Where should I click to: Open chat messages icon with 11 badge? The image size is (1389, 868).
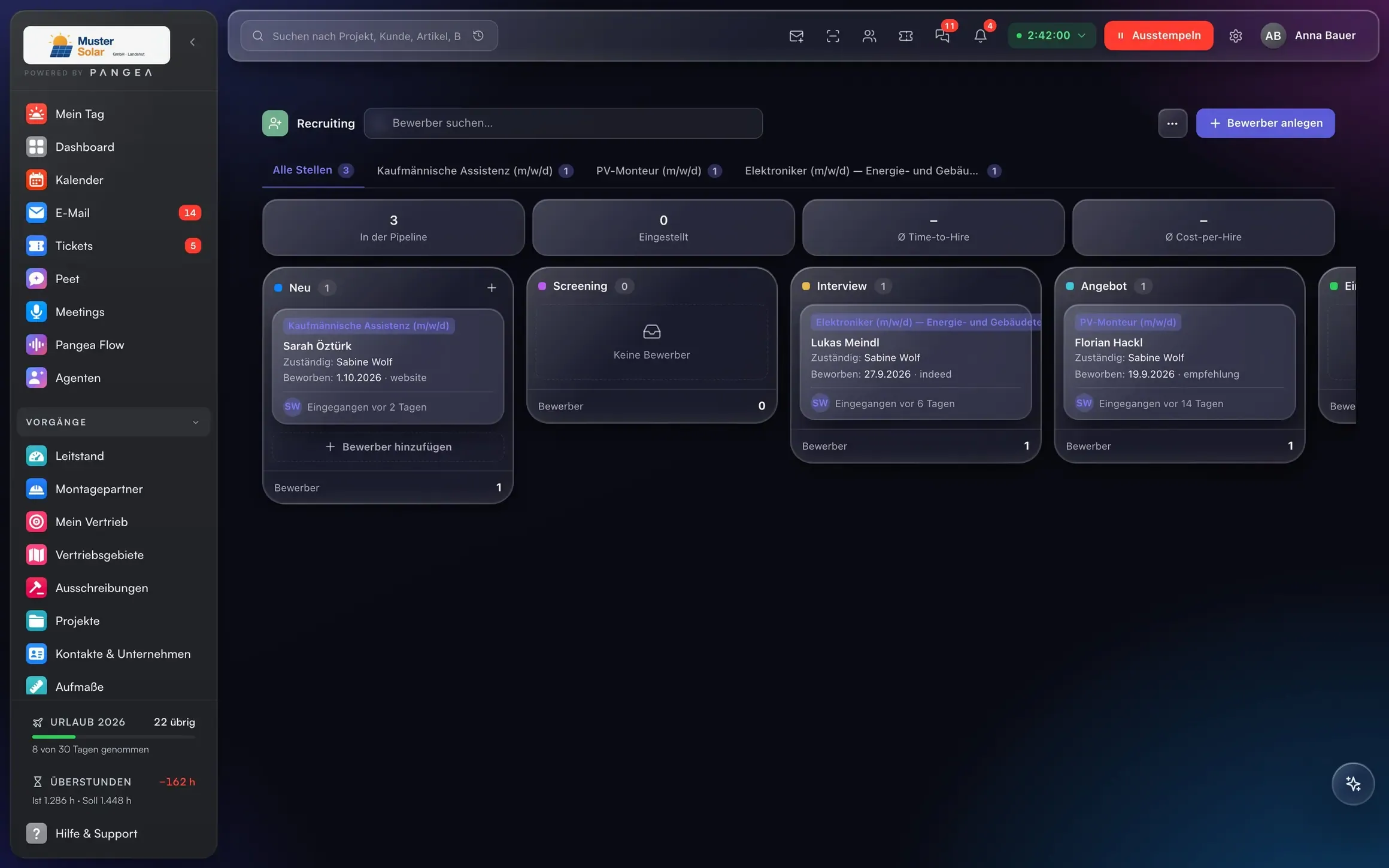(x=942, y=36)
